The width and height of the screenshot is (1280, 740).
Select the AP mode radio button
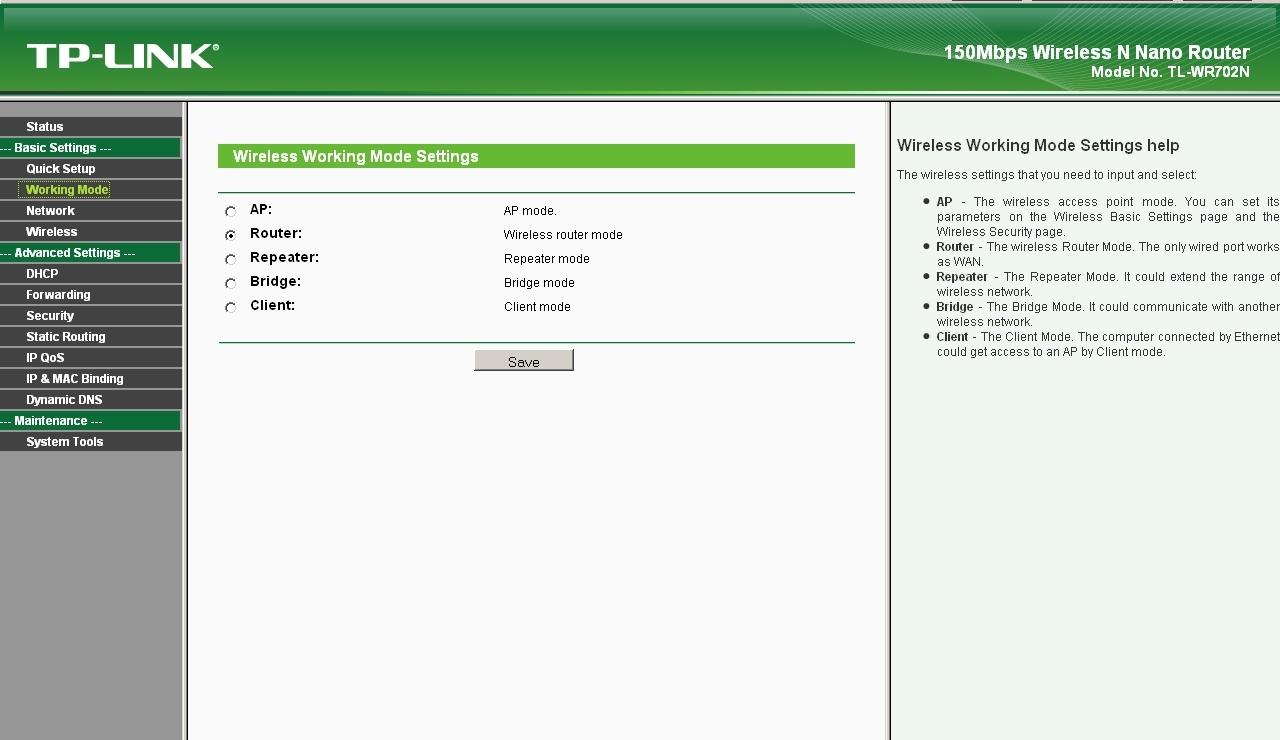click(x=231, y=211)
